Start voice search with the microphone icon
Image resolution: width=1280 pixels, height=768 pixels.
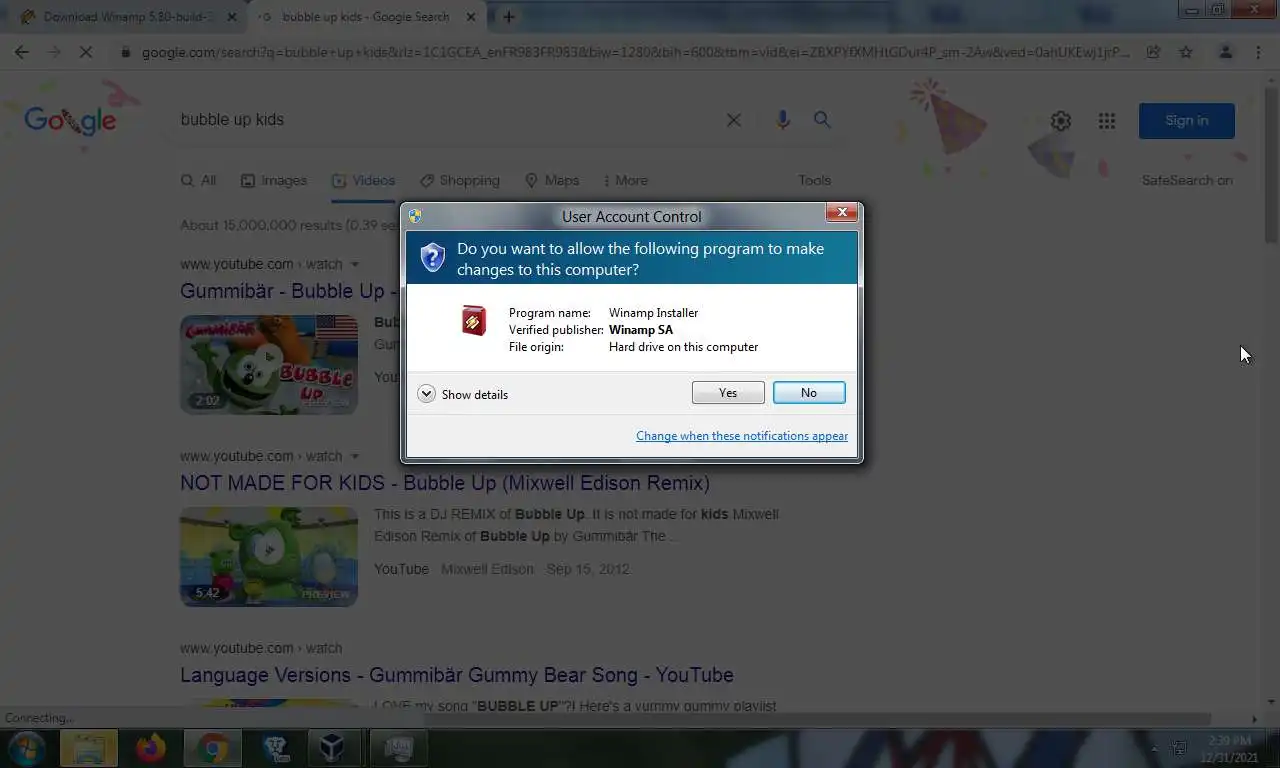tap(783, 120)
